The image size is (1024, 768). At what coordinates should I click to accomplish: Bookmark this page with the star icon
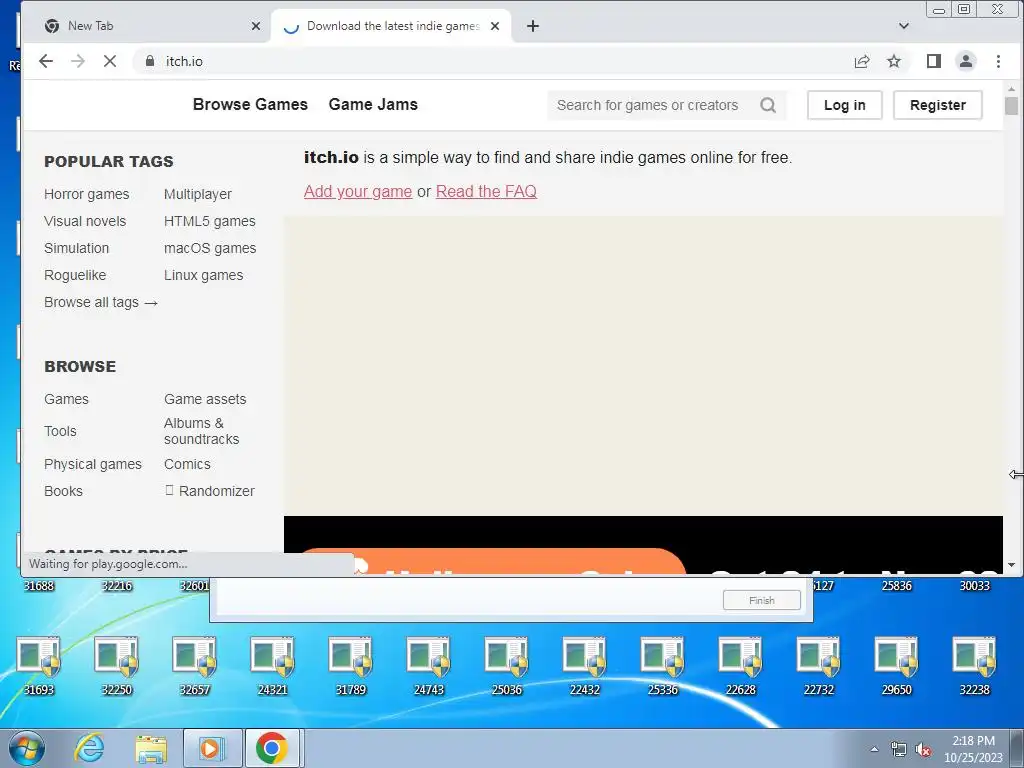893,61
